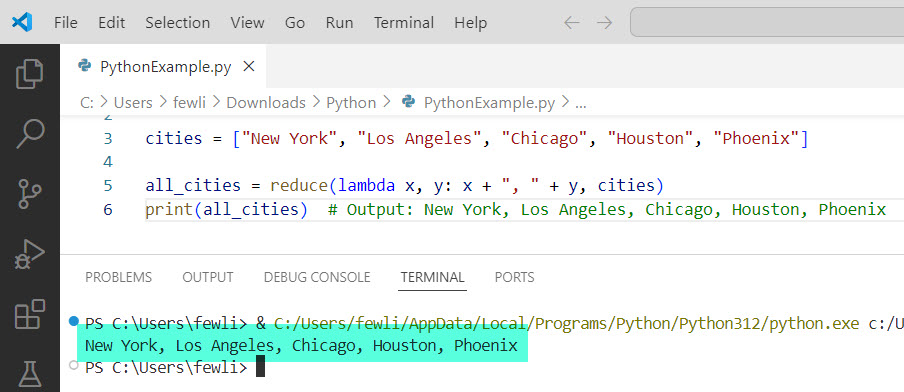Viewport: 904px width, 392px height.
Task: Open the Testing flask view
Action: (x=29, y=374)
